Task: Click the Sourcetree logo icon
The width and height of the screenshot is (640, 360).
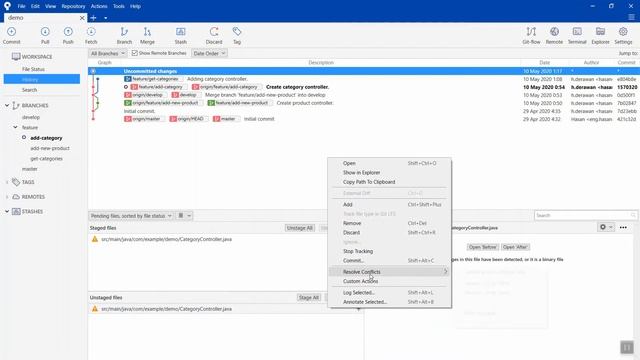Action: tap(7, 6)
